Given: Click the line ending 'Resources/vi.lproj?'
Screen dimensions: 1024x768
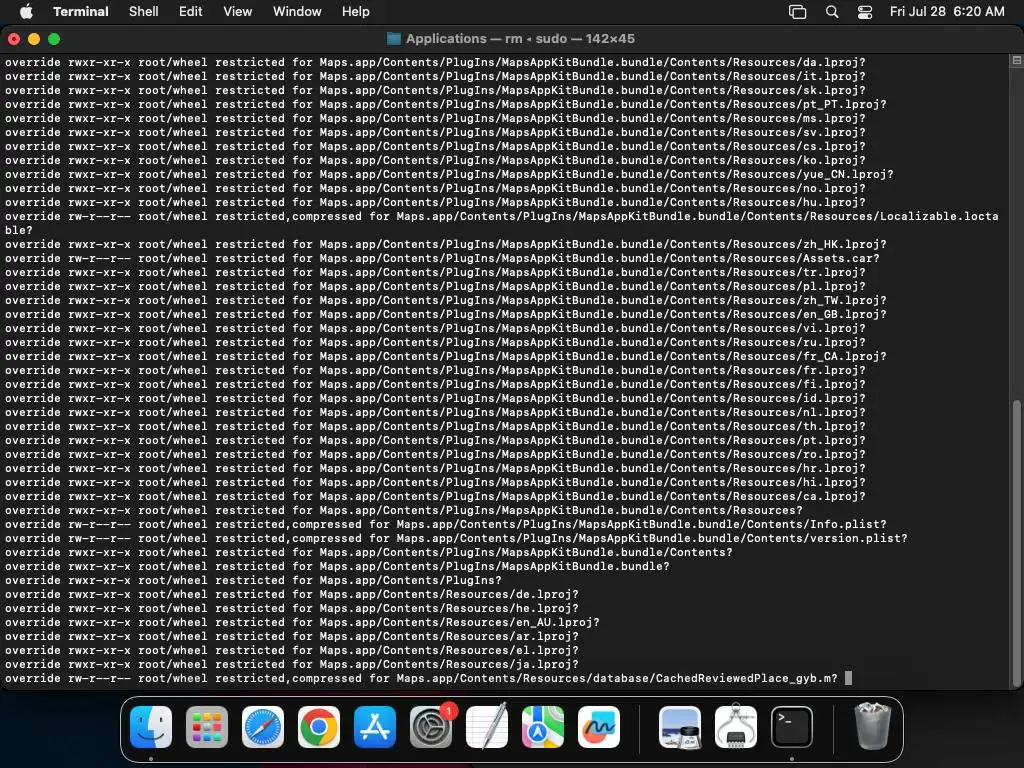Looking at the screenshot, I should pyautogui.click(x=435, y=328).
